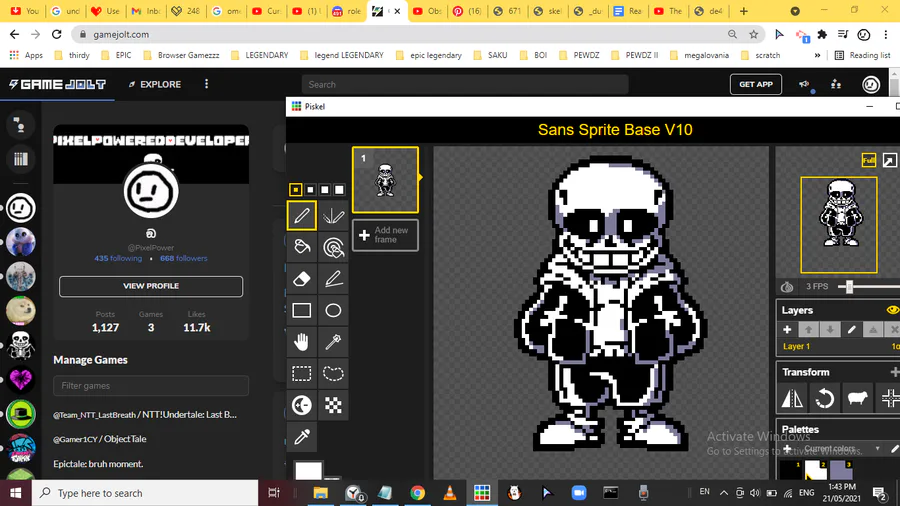
Task: Pick purple palette color 3
Action: coord(841,470)
